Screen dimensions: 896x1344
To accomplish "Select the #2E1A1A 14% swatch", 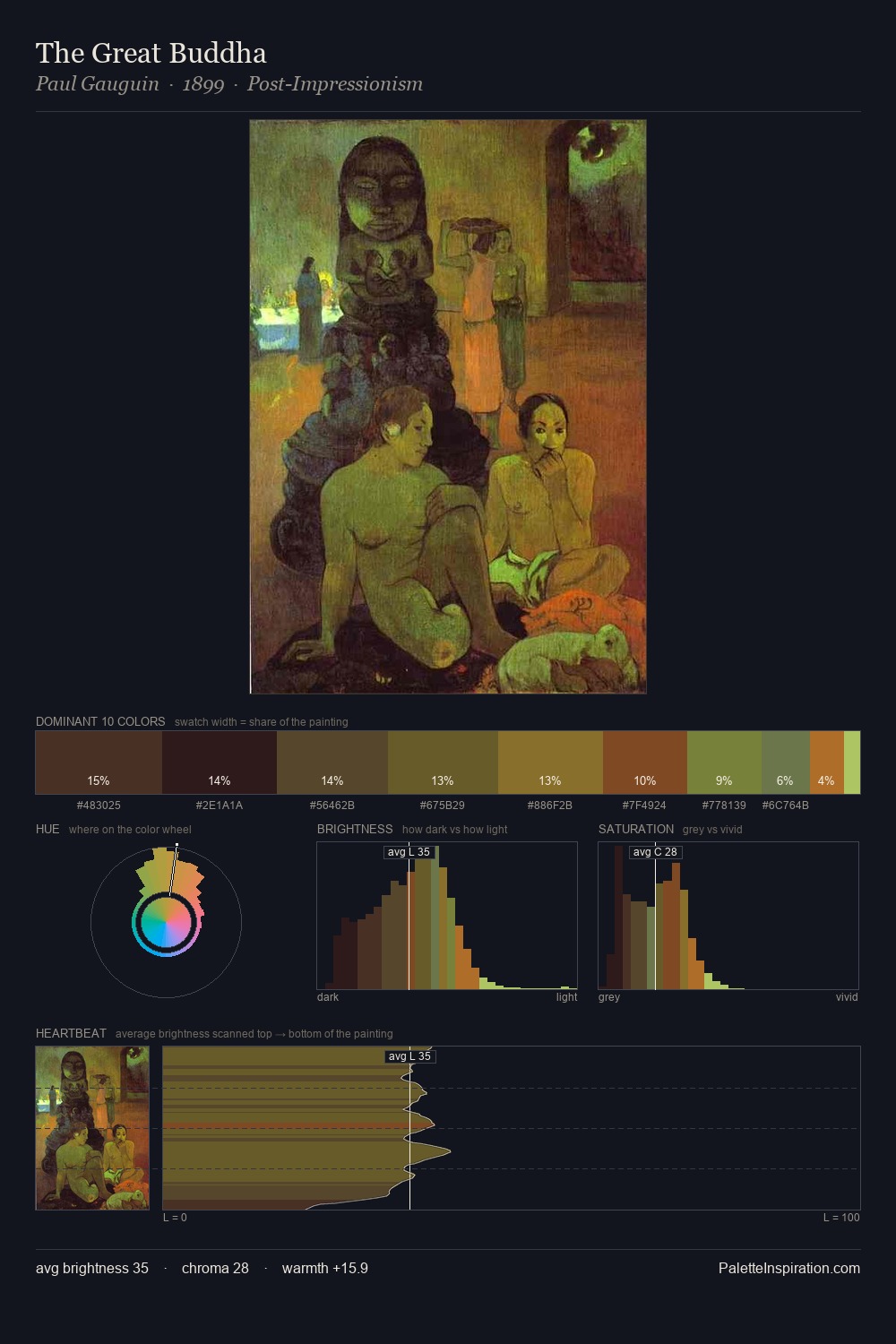I will 220,762.
